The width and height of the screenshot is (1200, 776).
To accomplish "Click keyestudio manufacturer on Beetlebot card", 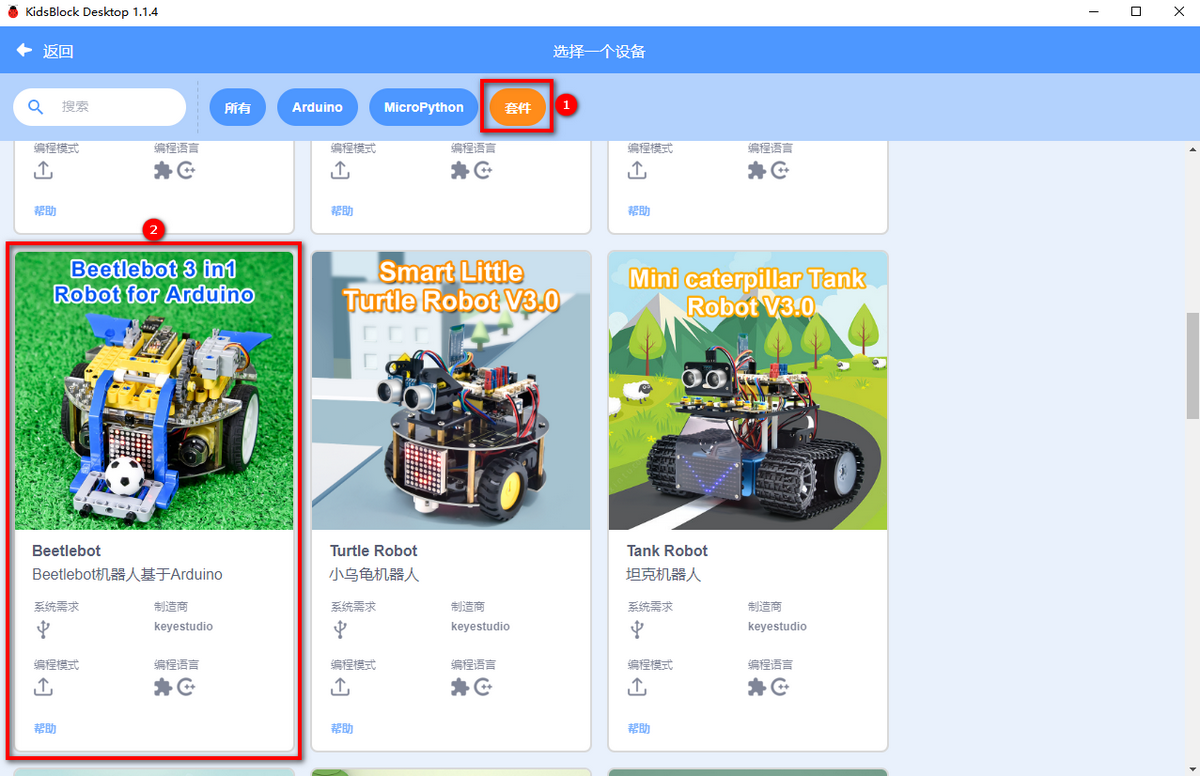I will [183, 627].
